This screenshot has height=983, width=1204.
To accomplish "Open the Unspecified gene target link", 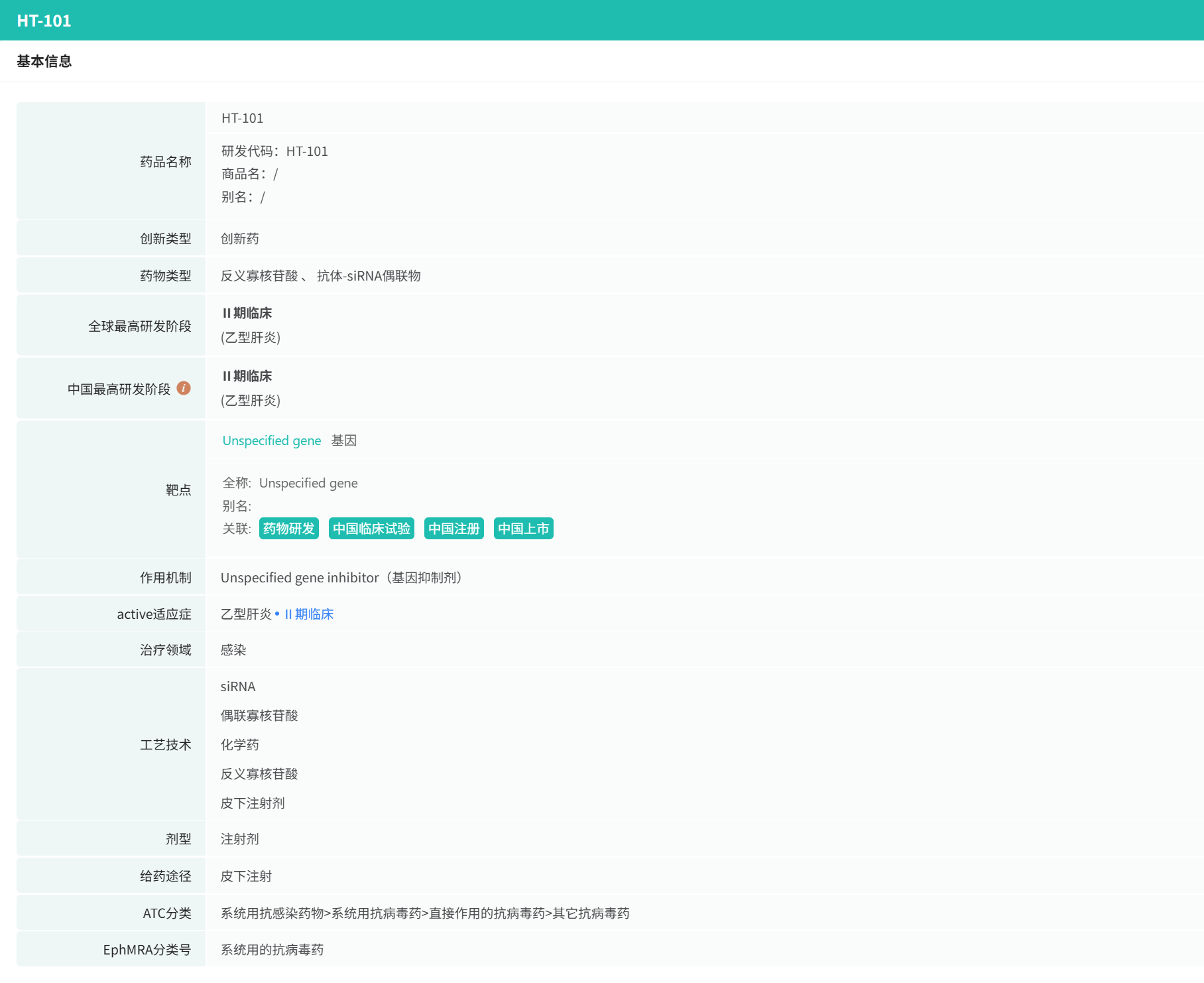I will point(272,440).
